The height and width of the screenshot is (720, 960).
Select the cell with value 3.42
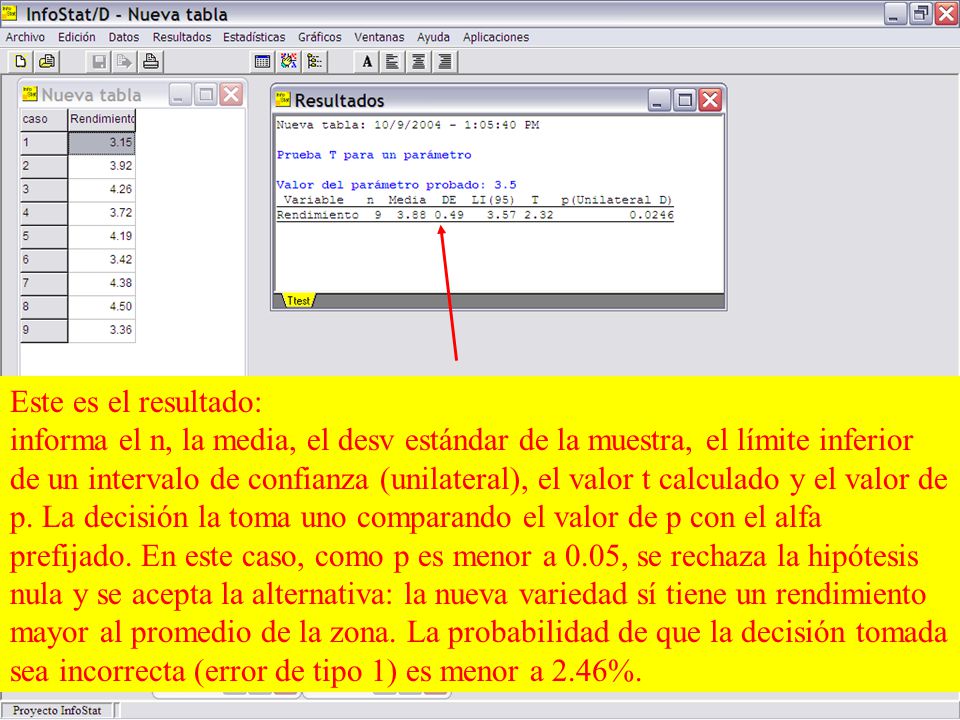[102, 259]
